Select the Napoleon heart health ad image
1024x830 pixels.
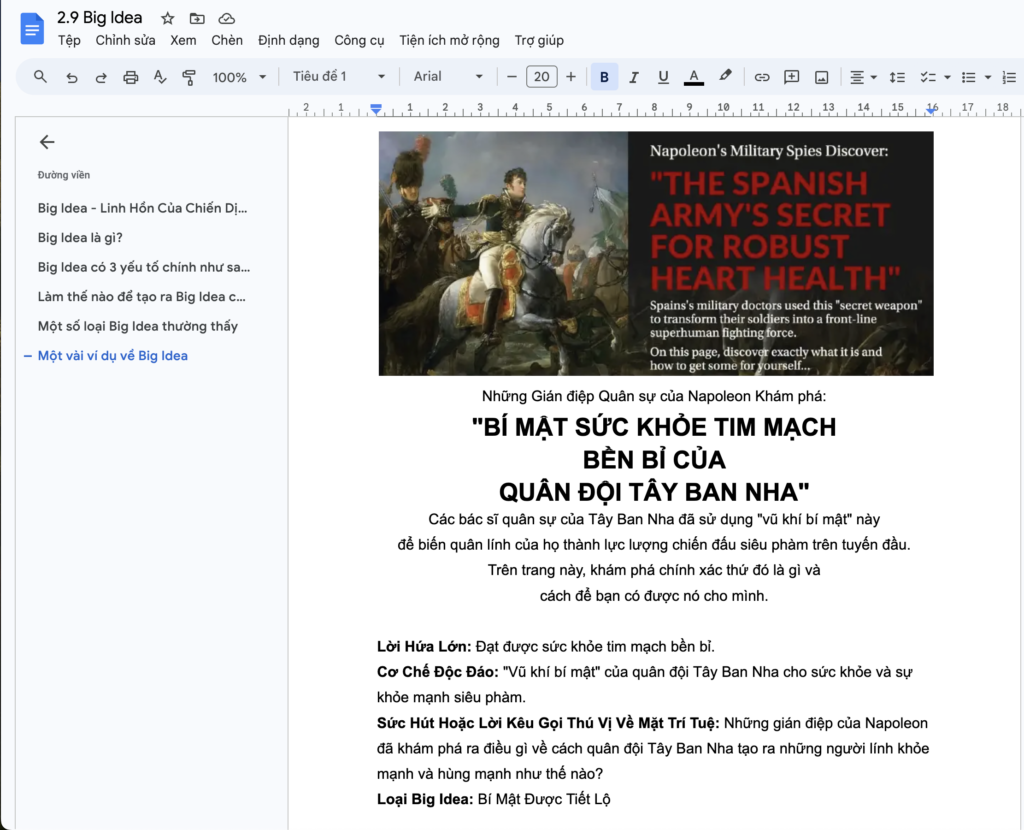point(656,253)
